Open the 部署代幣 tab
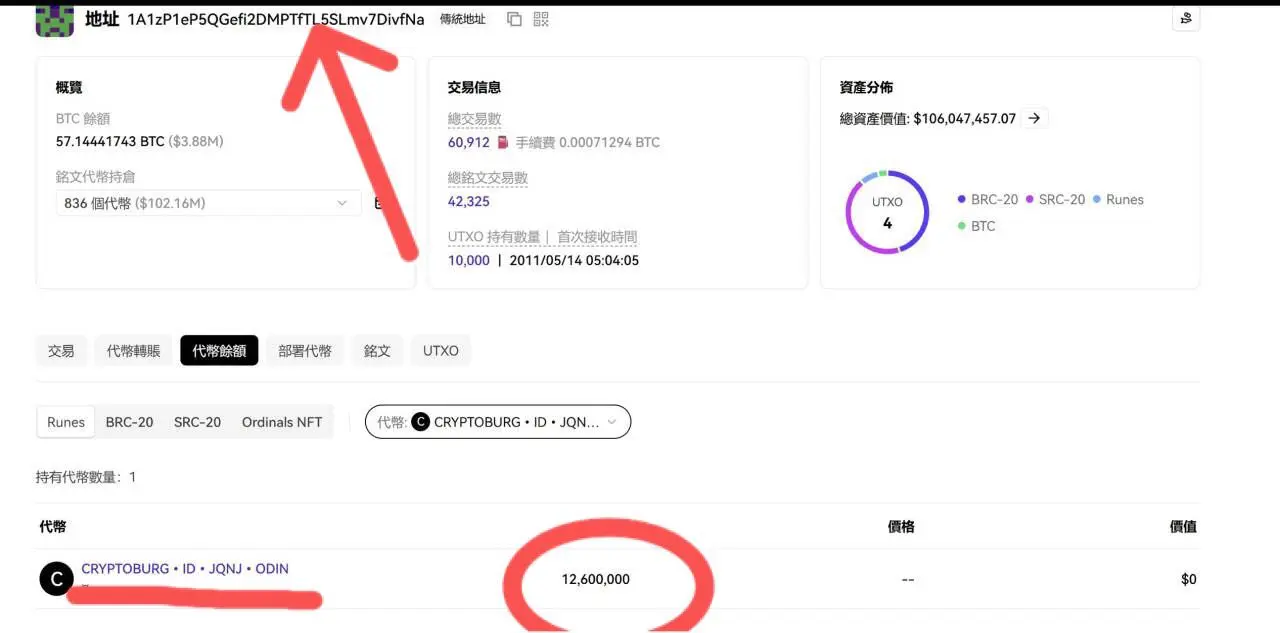 (x=305, y=351)
